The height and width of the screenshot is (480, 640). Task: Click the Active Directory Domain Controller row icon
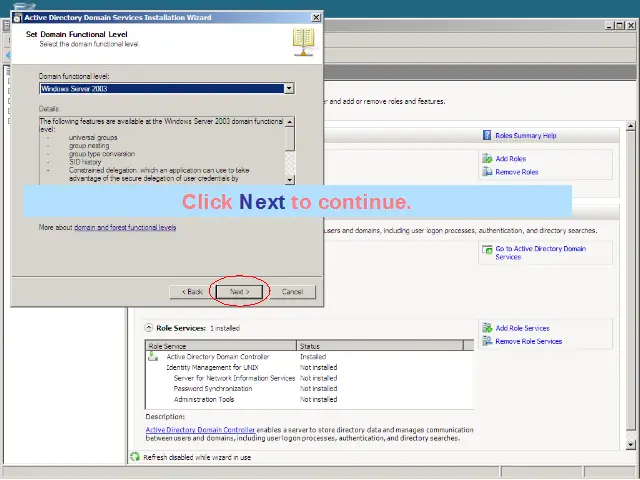pyautogui.click(x=153, y=356)
